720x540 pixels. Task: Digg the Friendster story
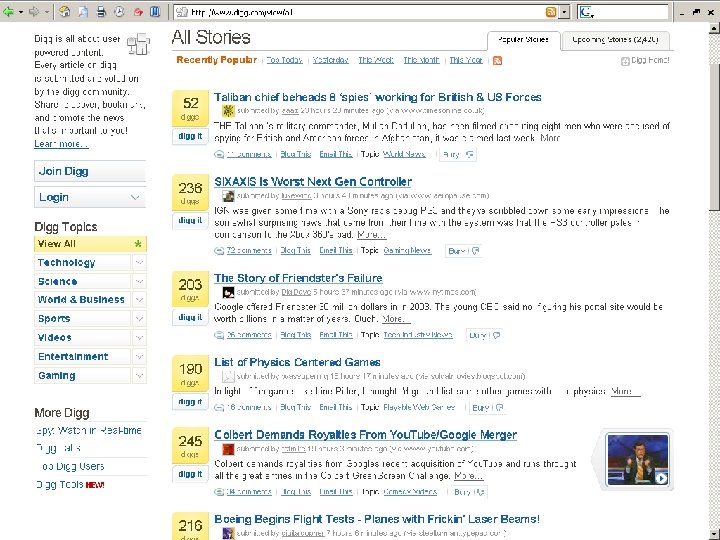tap(190, 317)
